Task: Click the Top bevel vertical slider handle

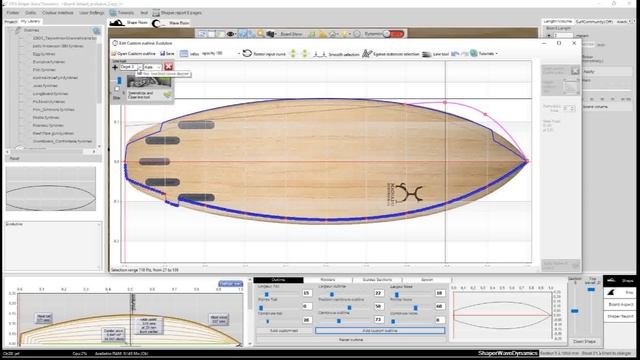Action: [x=591, y=290]
